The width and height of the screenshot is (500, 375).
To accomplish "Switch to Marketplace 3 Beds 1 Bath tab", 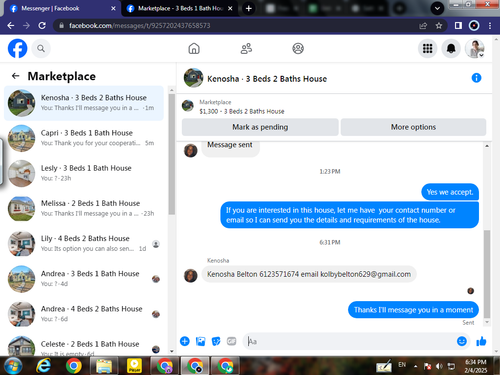I will pos(180,8).
